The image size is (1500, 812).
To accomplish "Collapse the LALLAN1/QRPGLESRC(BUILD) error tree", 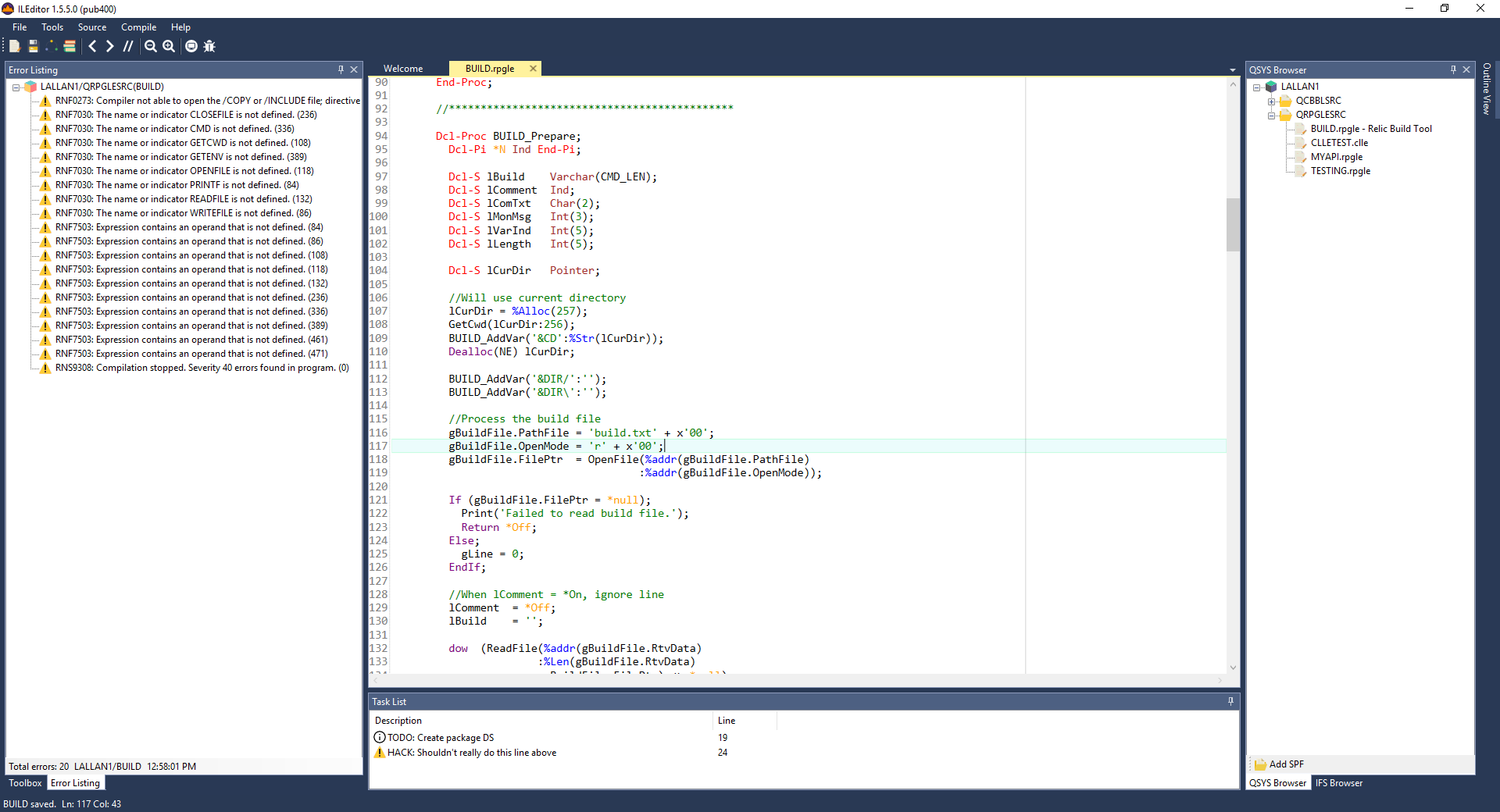I will pos(16,87).
